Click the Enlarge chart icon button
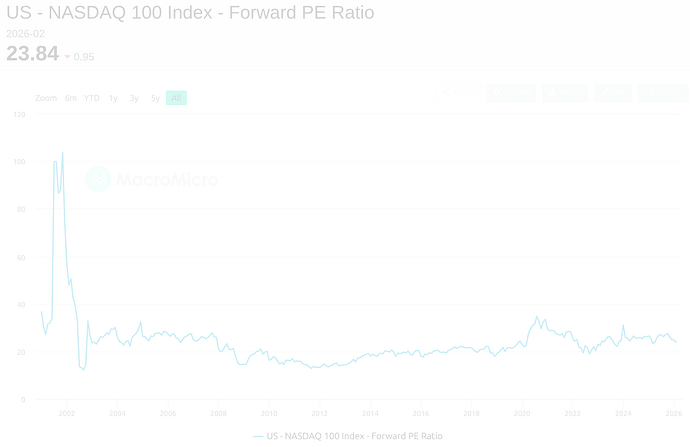Screen dimensions: 690x447 click(663, 93)
